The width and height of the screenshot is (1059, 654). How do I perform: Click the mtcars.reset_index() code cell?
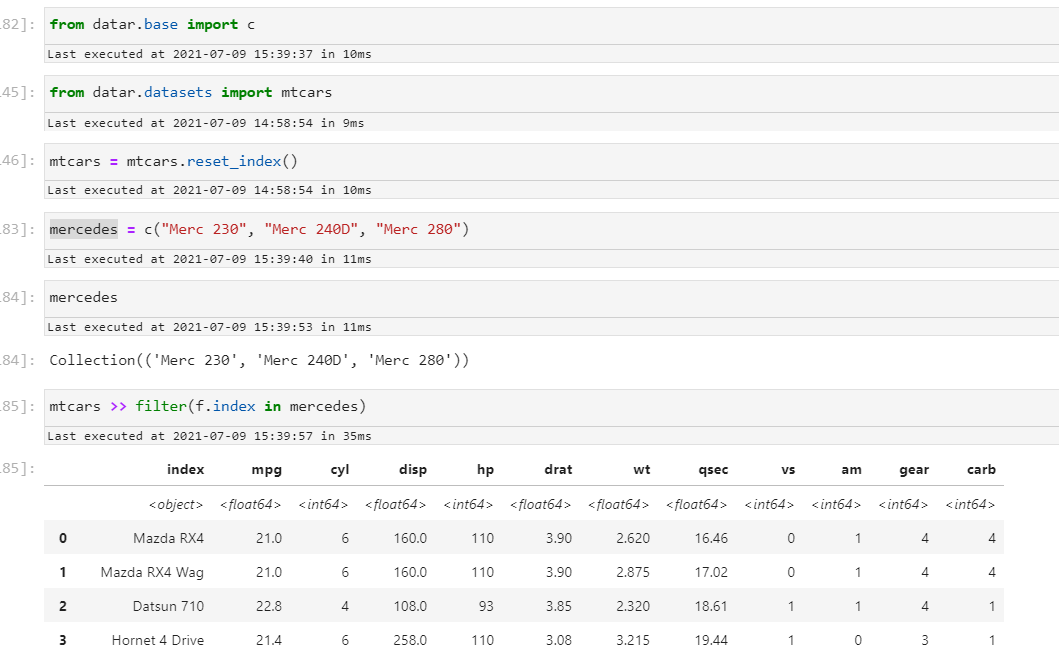point(551,161)
